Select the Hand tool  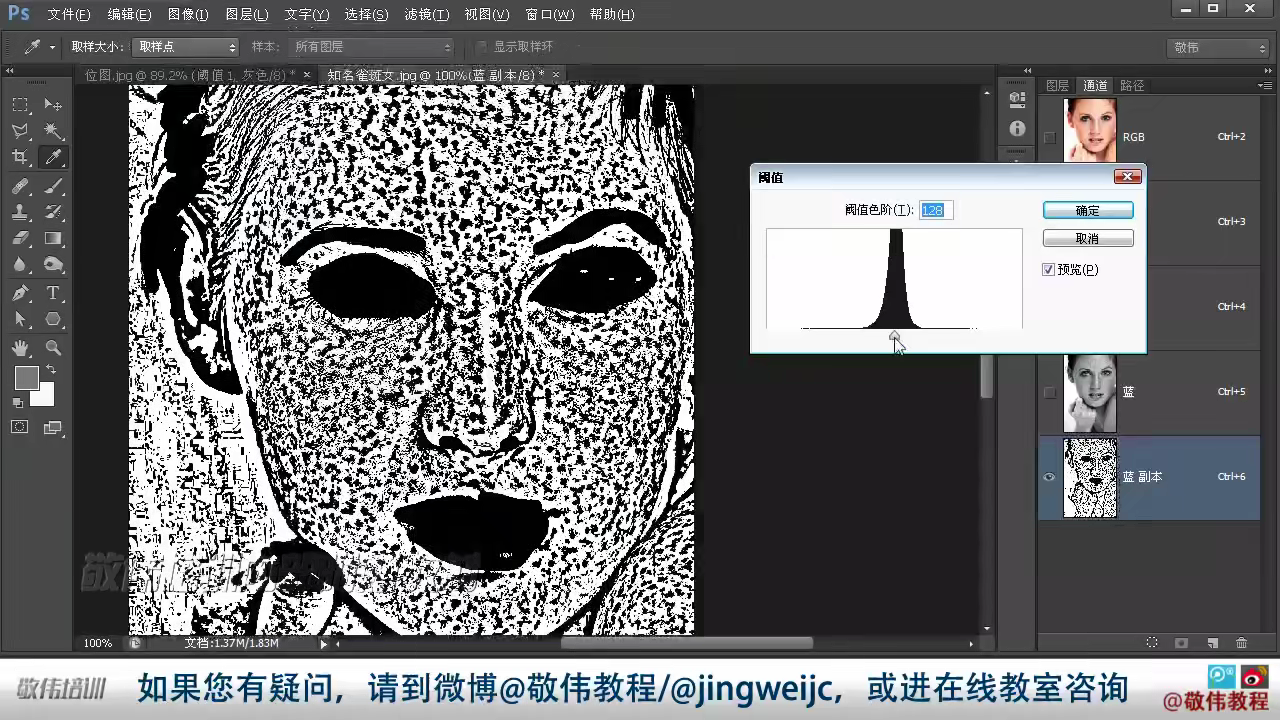tap(20, 348)
